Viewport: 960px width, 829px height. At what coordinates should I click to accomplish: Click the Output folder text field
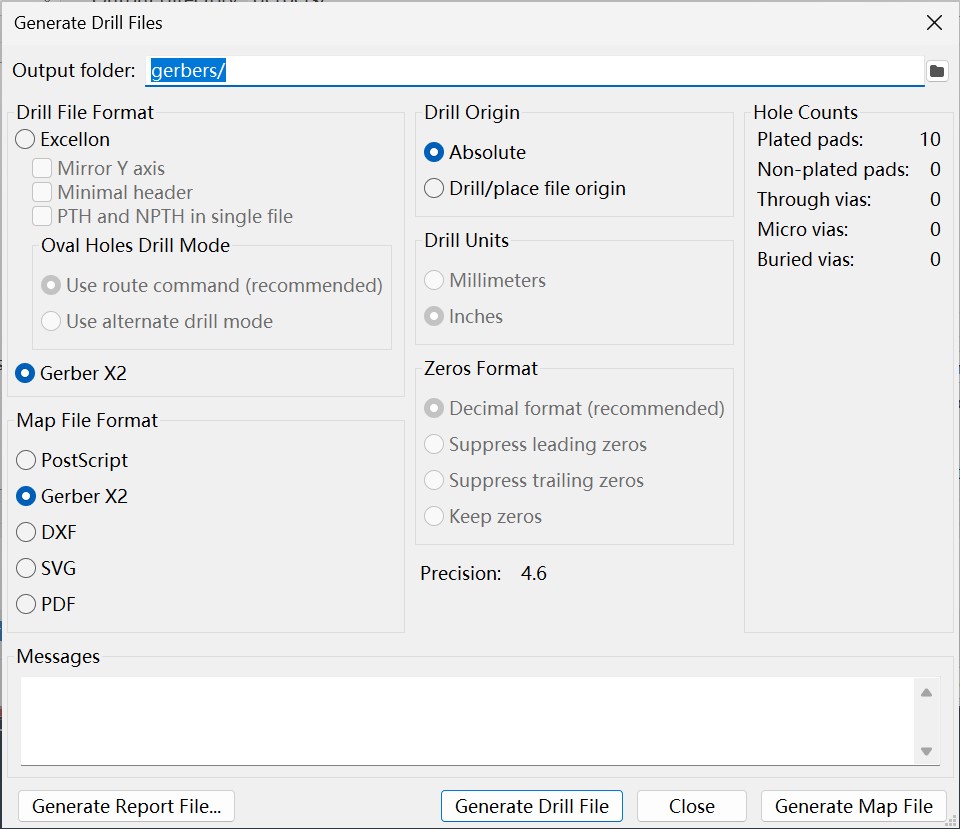tap(534, 71)
